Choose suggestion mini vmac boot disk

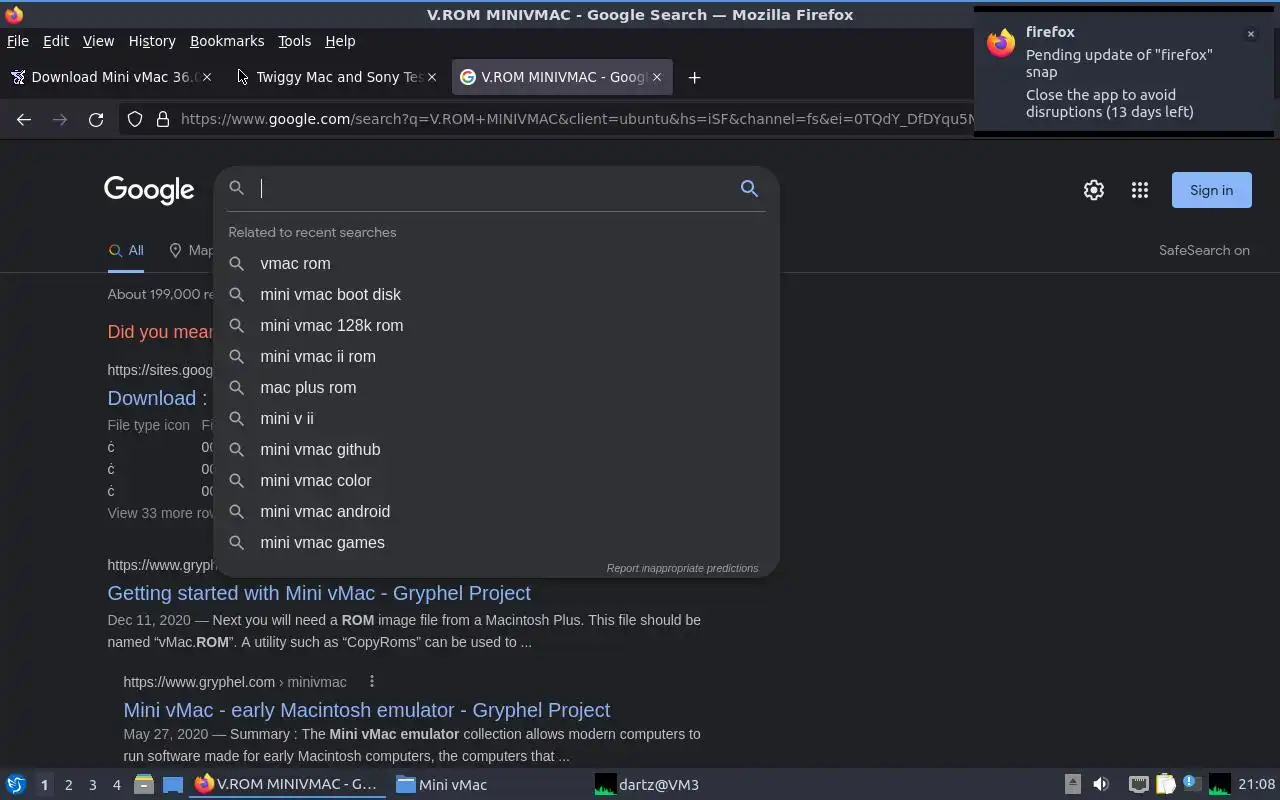(496, 294)
